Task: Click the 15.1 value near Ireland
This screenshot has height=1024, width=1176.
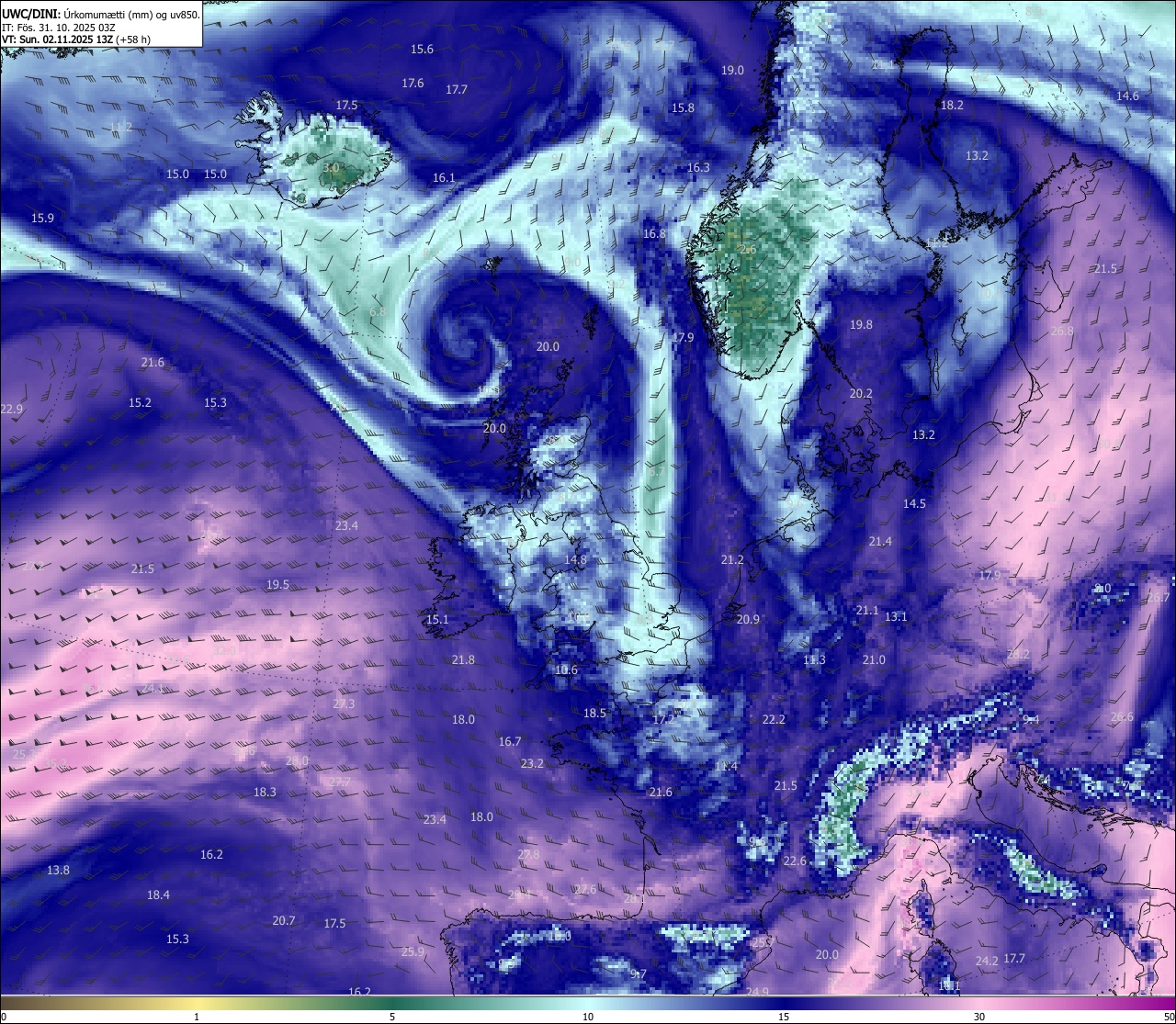Action: click(x=437, y=620)
